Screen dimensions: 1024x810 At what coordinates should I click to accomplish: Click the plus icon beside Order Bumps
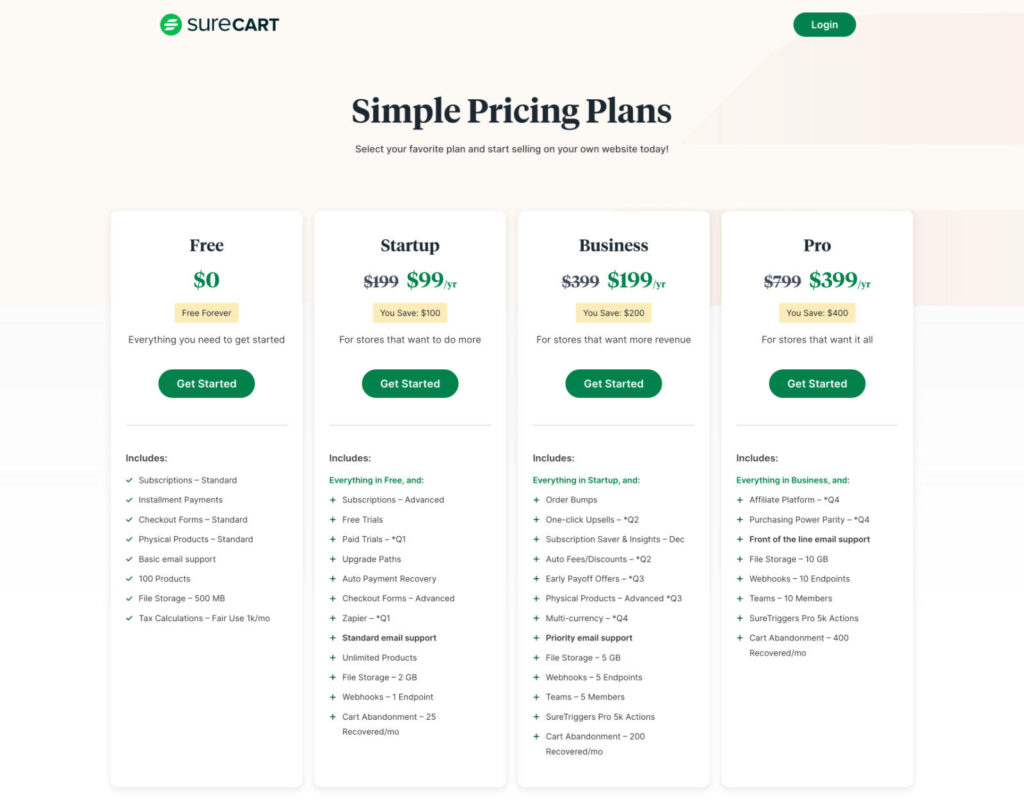point(537,500)
